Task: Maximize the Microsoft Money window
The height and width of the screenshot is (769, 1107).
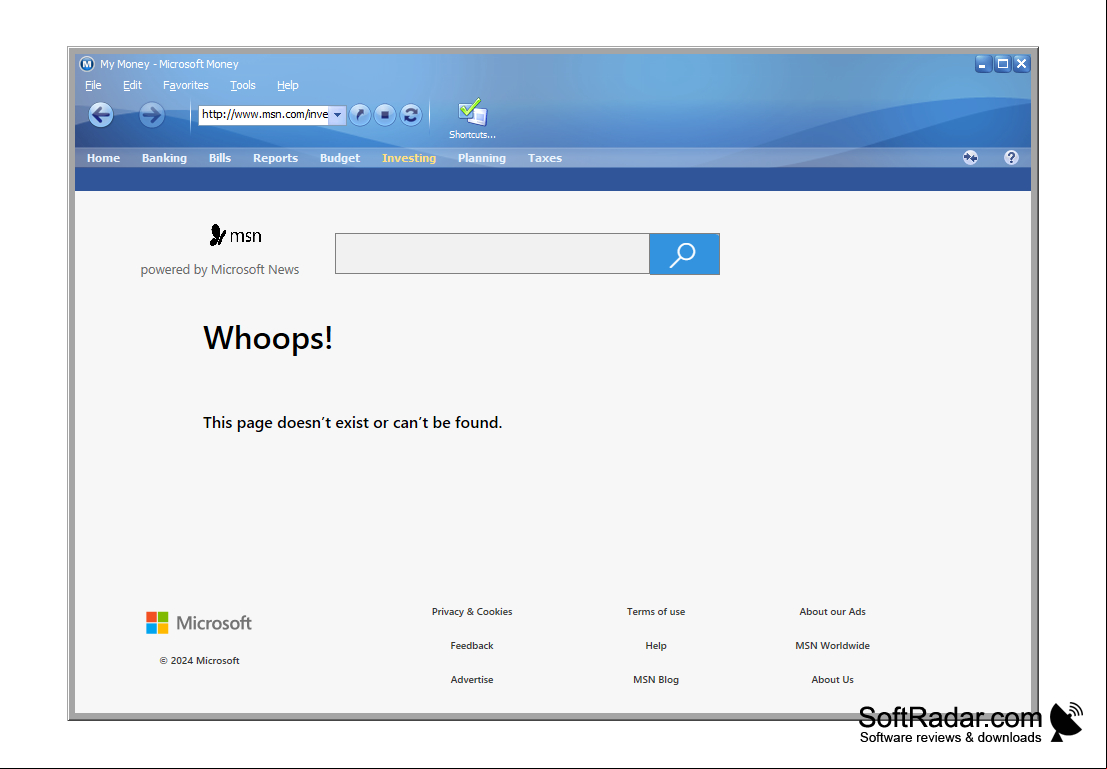Action: pyautogui.click(x=1003, y=64)
